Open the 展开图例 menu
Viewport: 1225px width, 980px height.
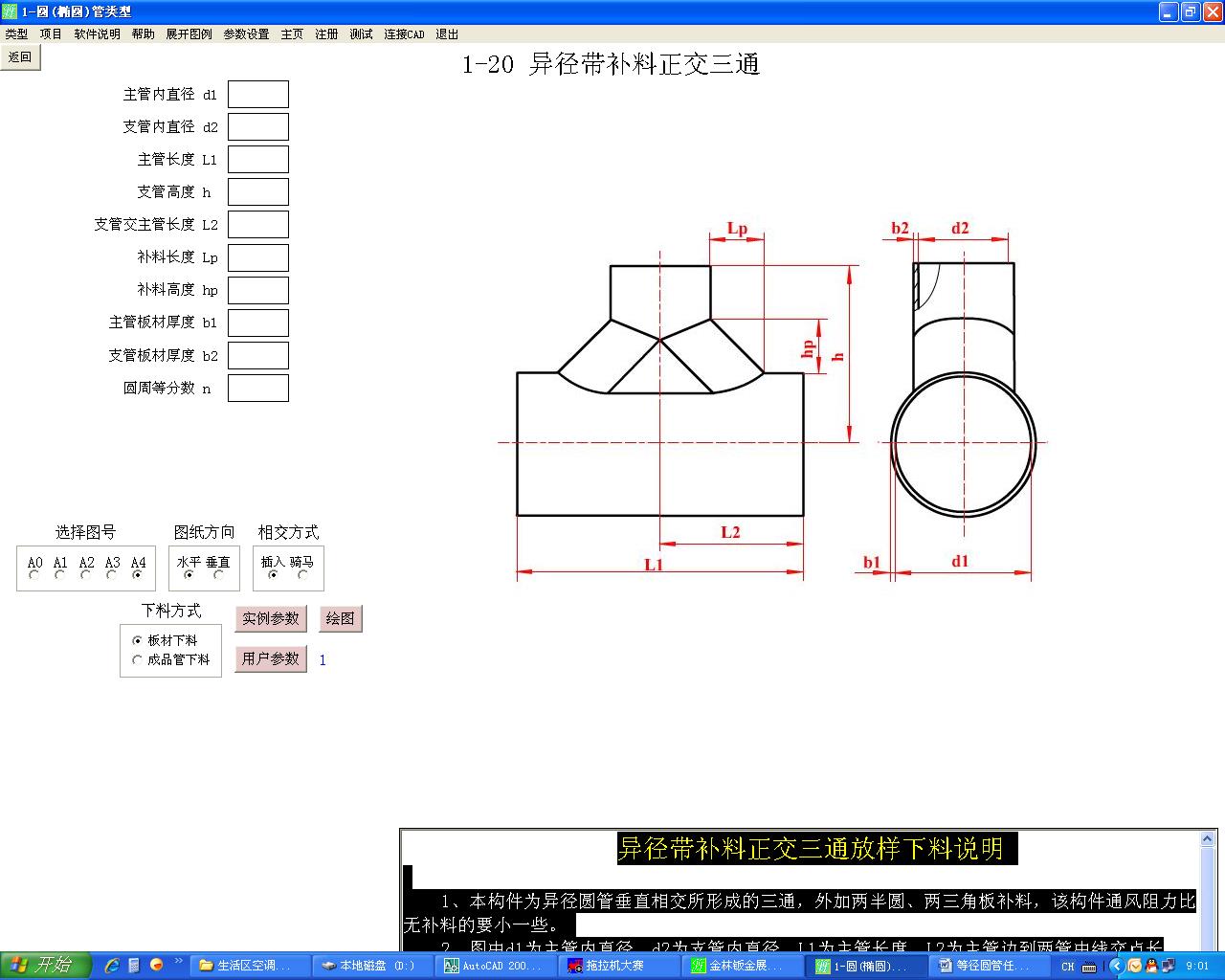(189, 33)
